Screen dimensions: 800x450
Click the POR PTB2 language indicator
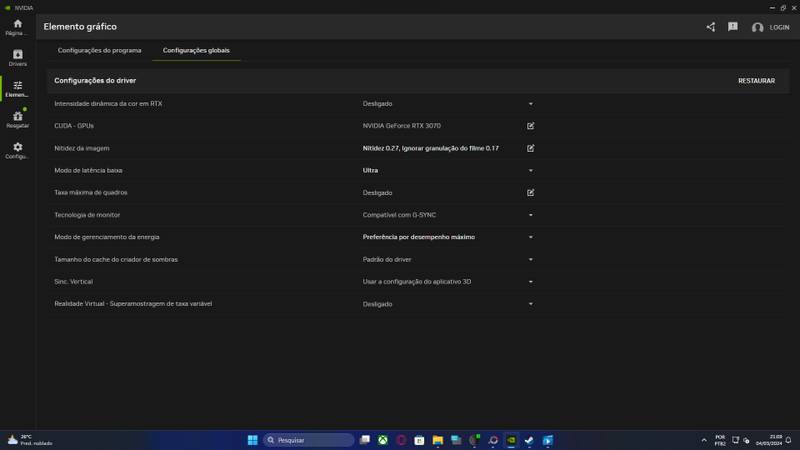[720, 440]
